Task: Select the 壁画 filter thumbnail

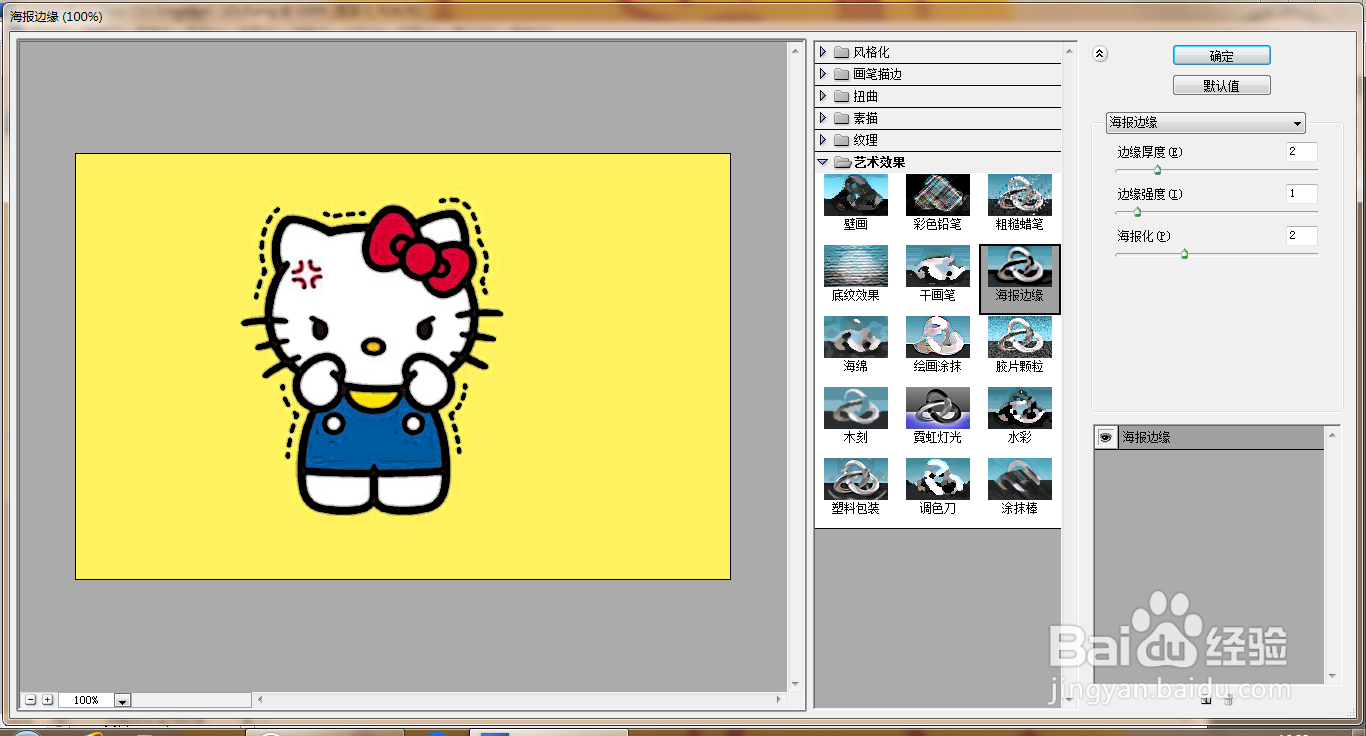Action: [855, 202]
